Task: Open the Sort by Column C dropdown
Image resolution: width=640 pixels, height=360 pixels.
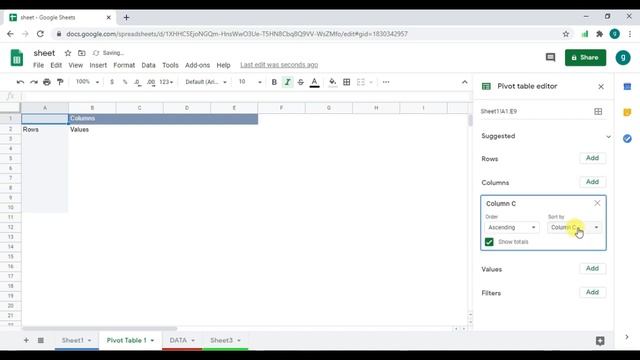Action: [575, 227]
